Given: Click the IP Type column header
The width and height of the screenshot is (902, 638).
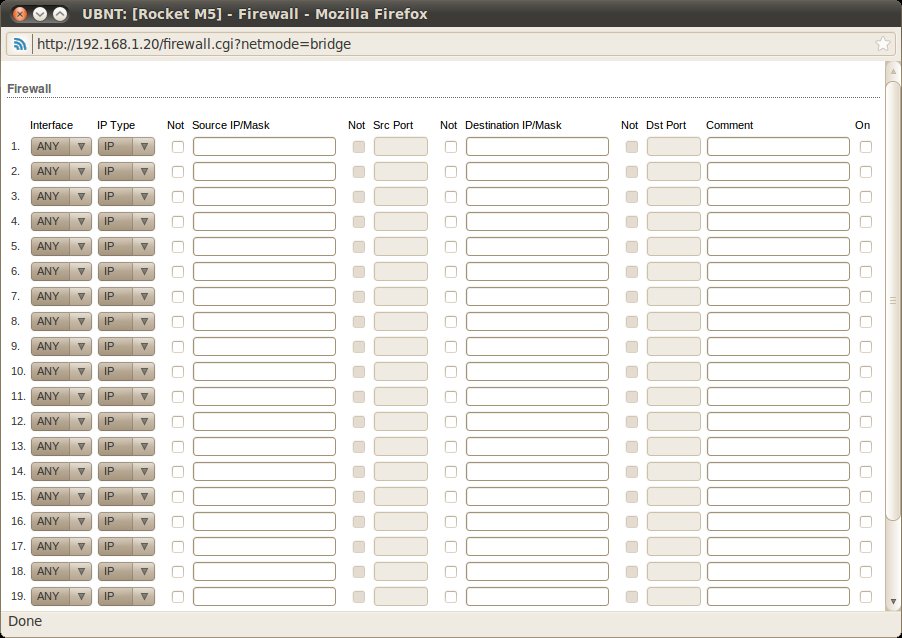Looking at the screenshot, I should [116, 125].
